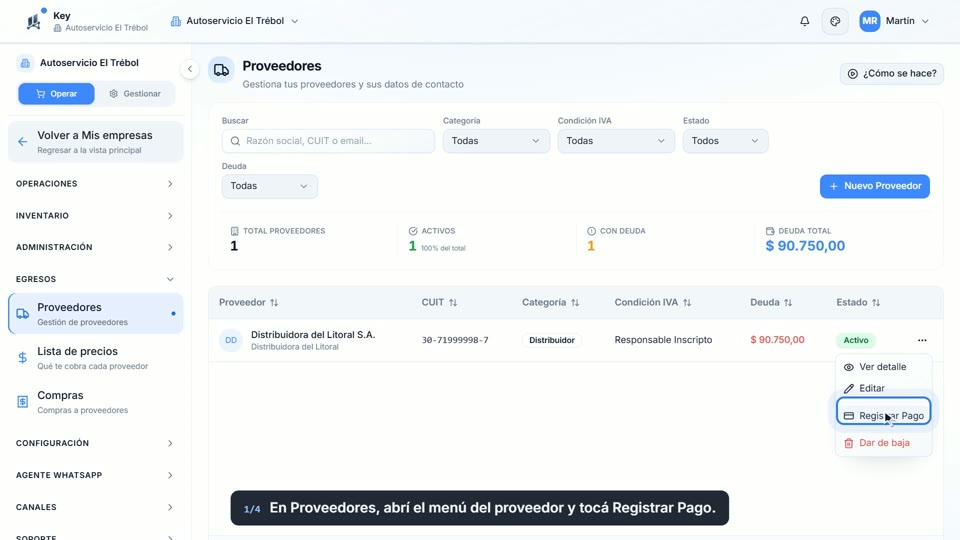Open the Martín user menu chevron
960x540 pixels.
(925, 21)
